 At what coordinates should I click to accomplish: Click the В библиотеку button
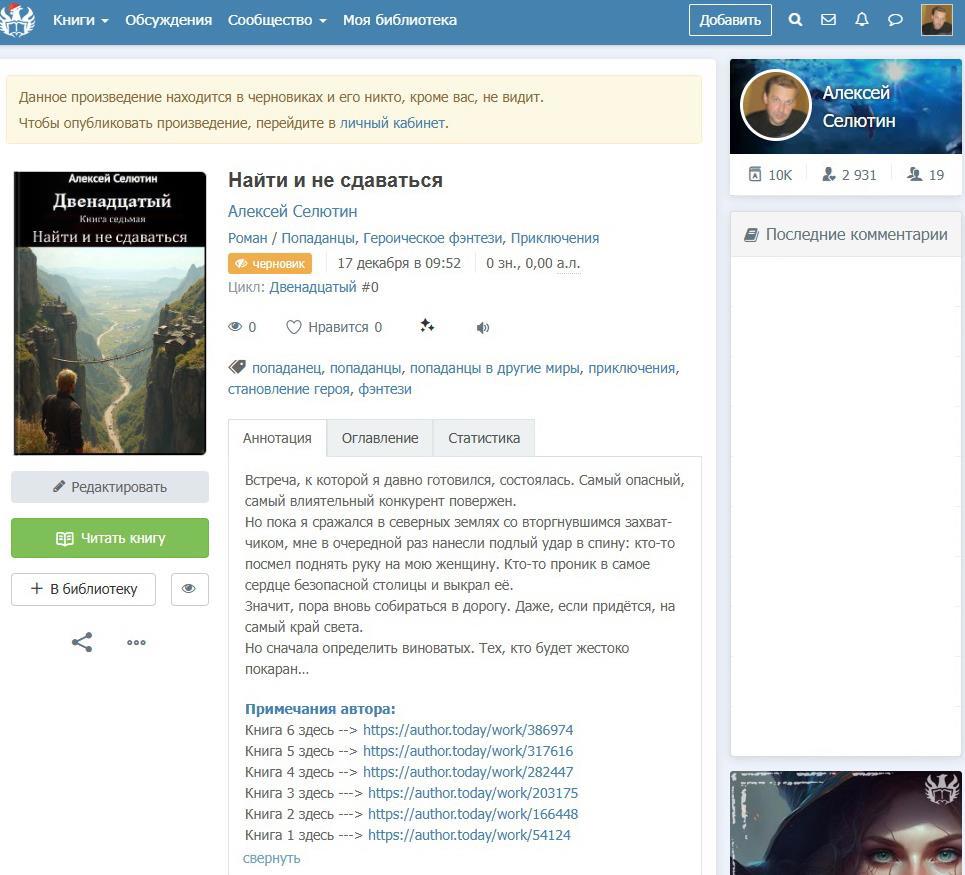point(83,589)
